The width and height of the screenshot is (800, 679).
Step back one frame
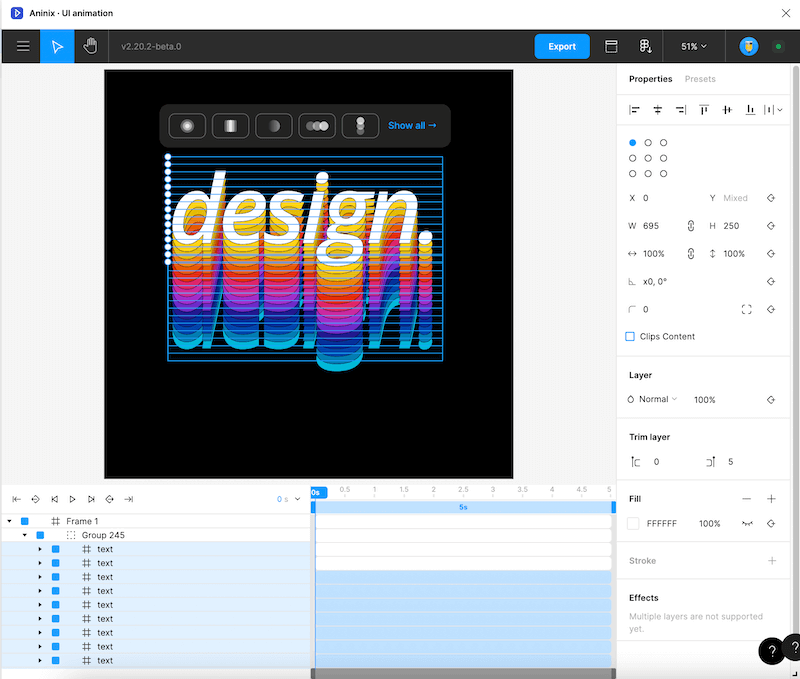(54, 499)
